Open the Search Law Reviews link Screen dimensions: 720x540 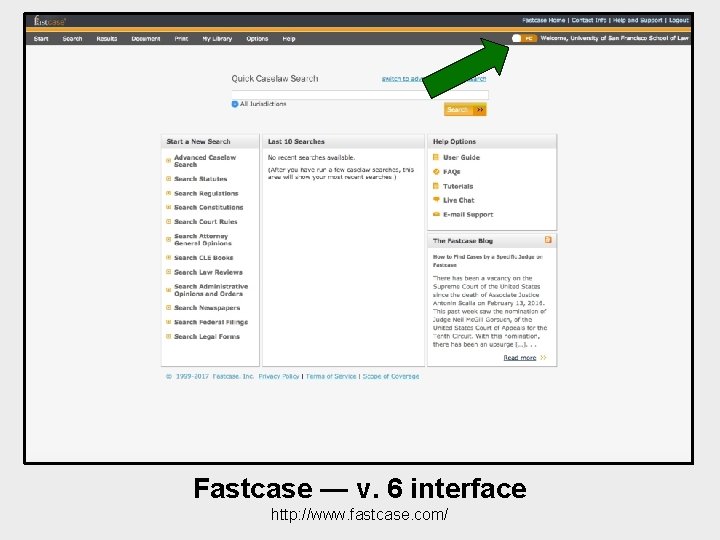point(208,272)
